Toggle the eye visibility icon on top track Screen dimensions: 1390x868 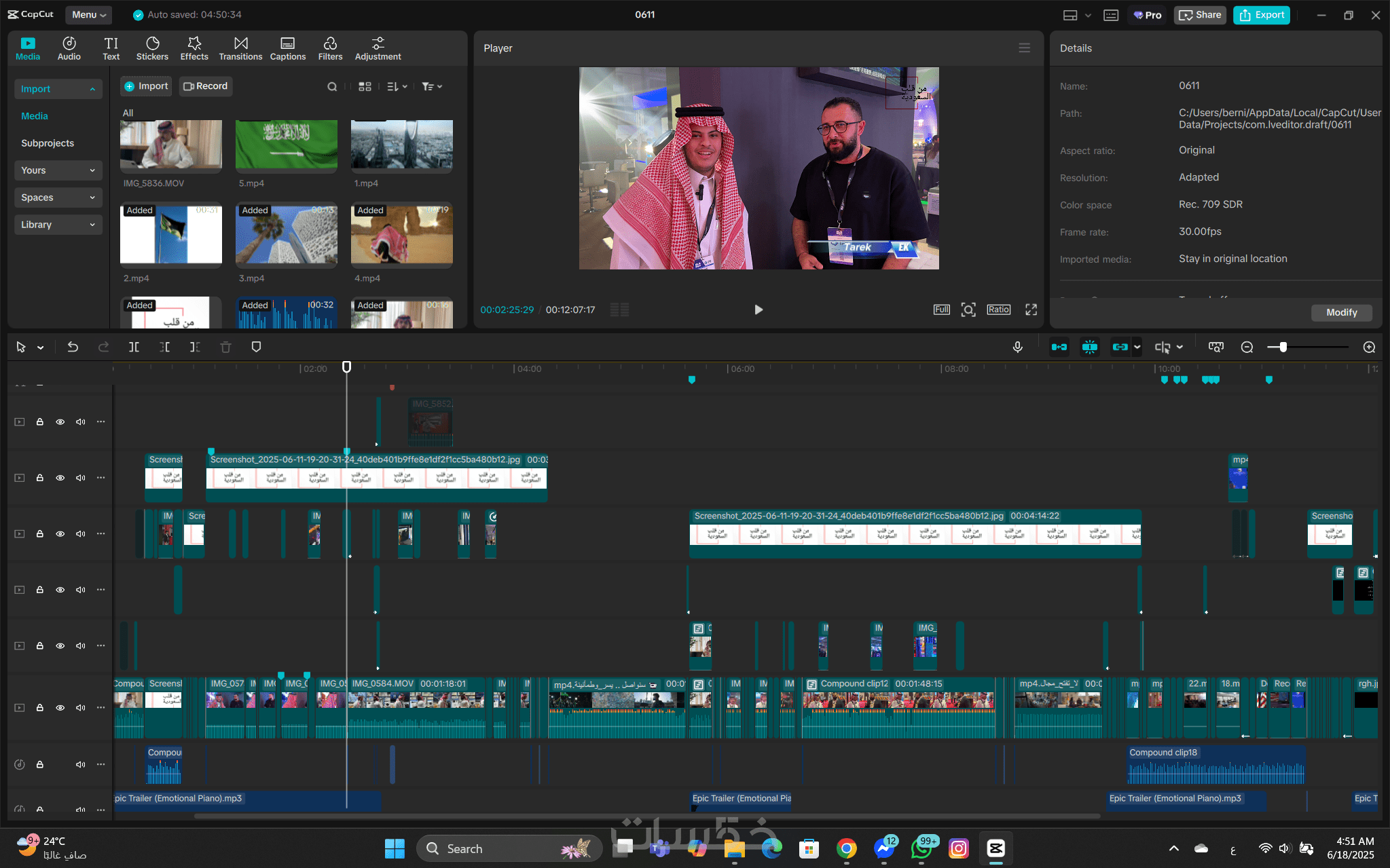(60, 421)
